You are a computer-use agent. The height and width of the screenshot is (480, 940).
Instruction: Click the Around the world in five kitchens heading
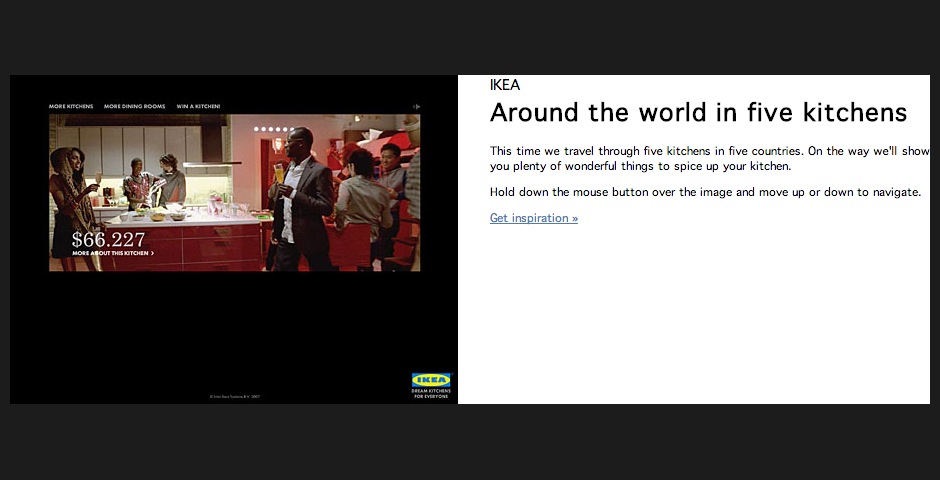(698, 112)
